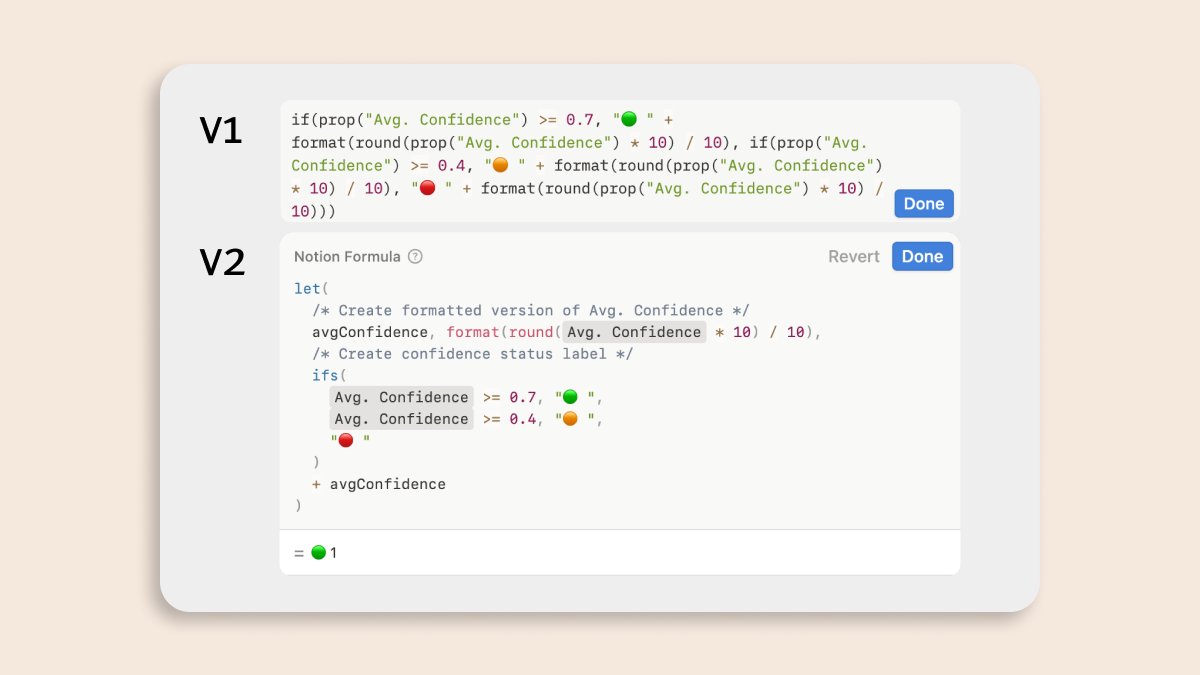Click comment 'Create confidence status label'
The width and height of the screenshot is (1200, 675).
(x=472, y=354)
